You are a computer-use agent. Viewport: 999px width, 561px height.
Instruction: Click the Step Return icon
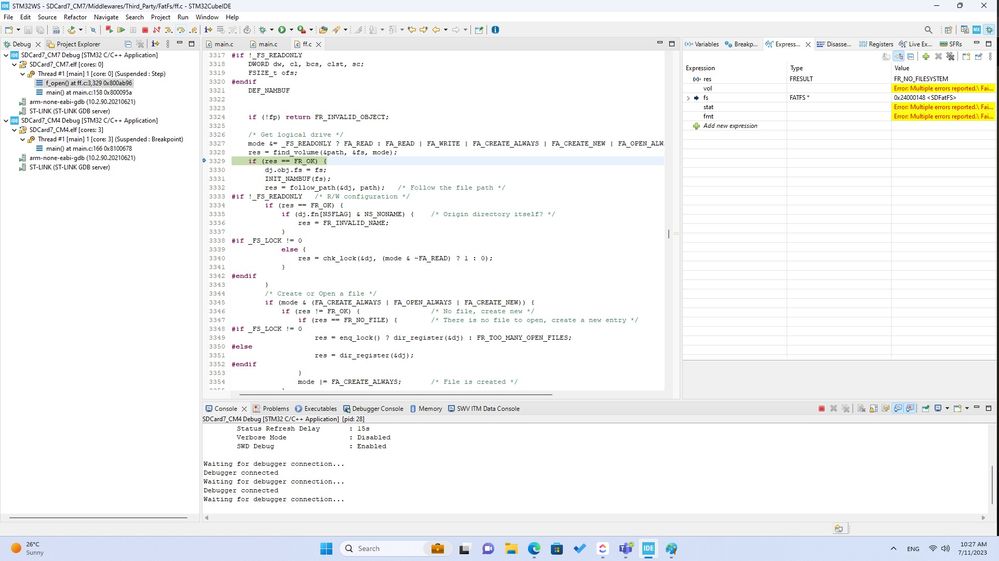click(x=192, y=29)
